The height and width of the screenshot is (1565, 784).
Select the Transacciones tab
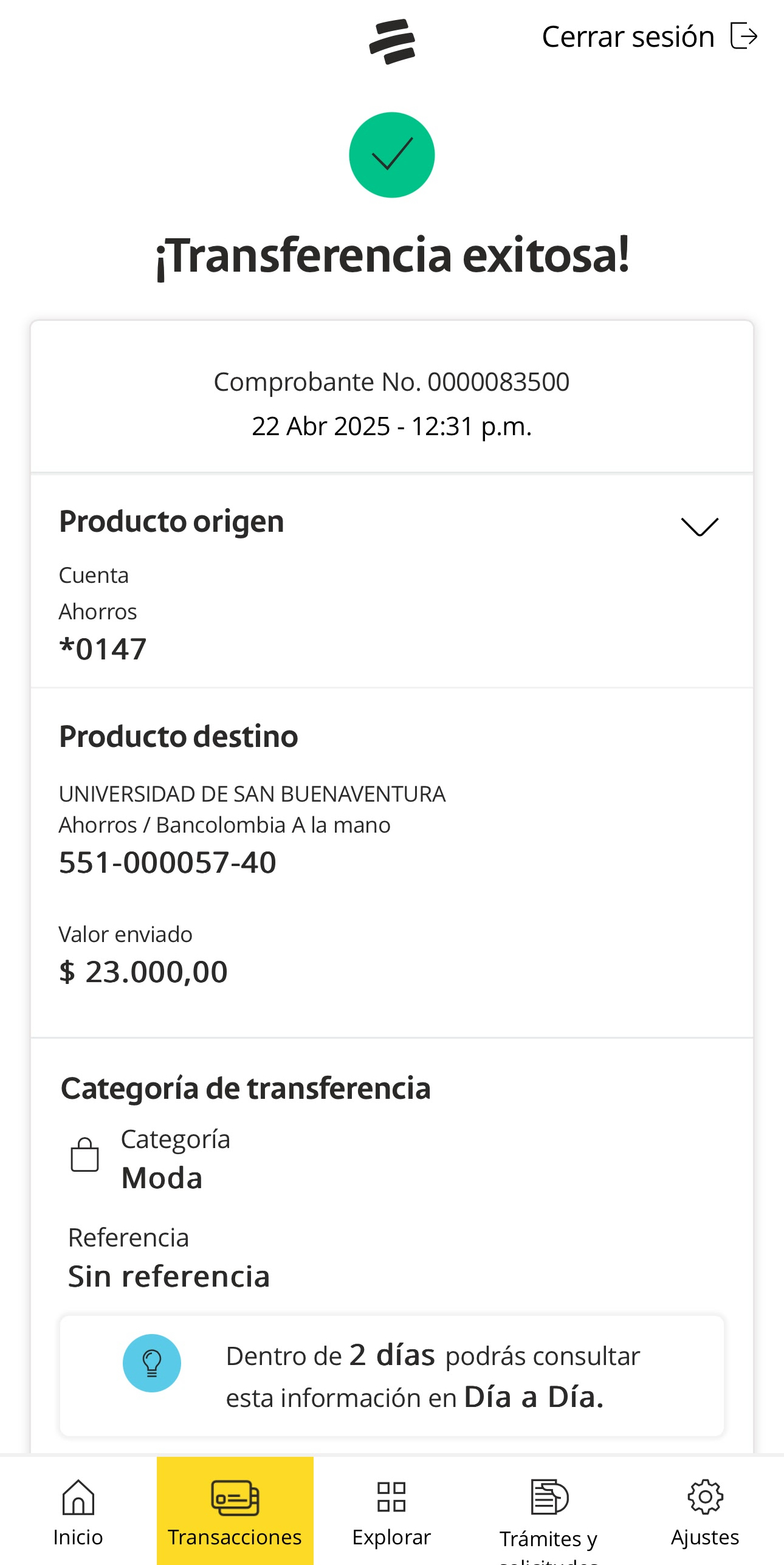235,1510
